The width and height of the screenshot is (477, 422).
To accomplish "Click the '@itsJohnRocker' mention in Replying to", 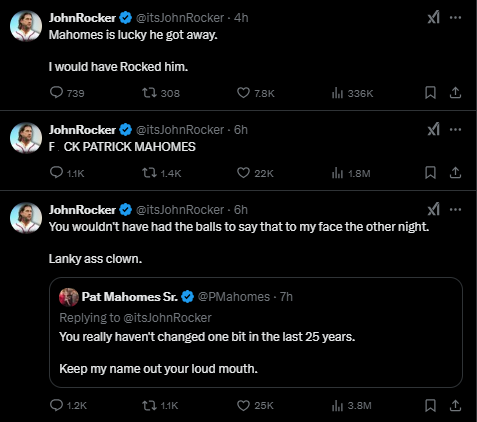I will (x=167, y=318).
